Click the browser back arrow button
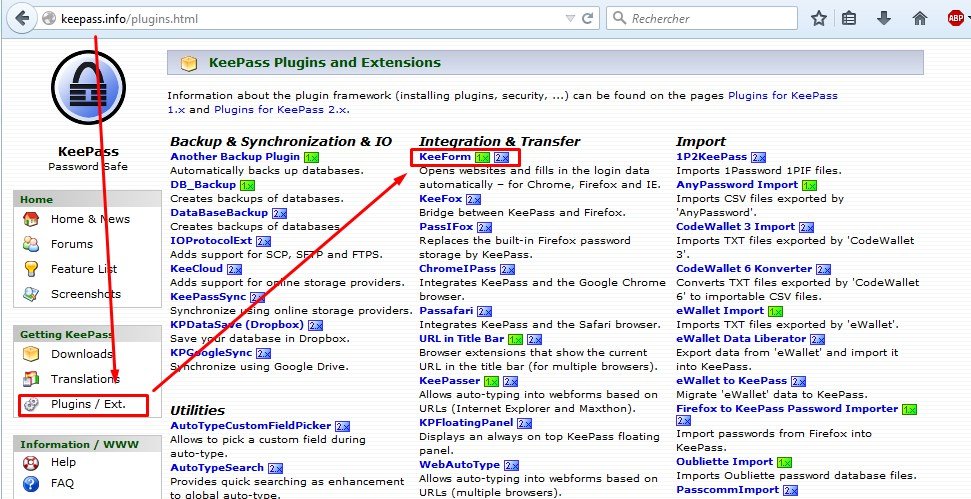This screenshot has width=971, height=499. point(22,18)
